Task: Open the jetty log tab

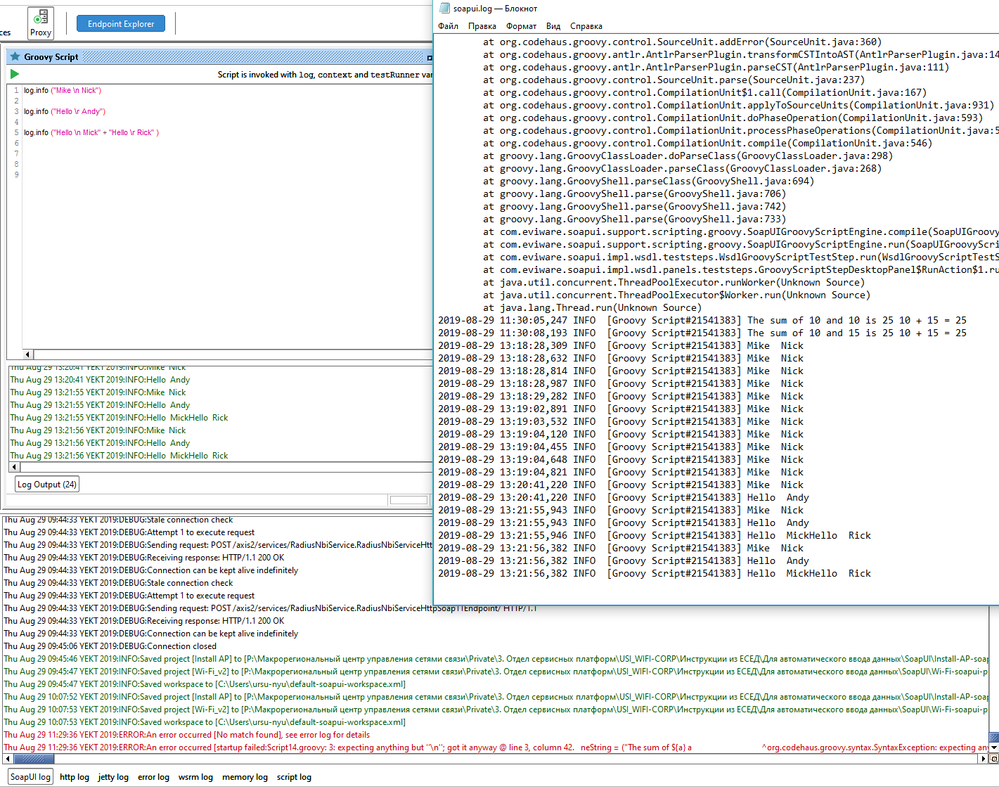Action: (x=114, y=776)
